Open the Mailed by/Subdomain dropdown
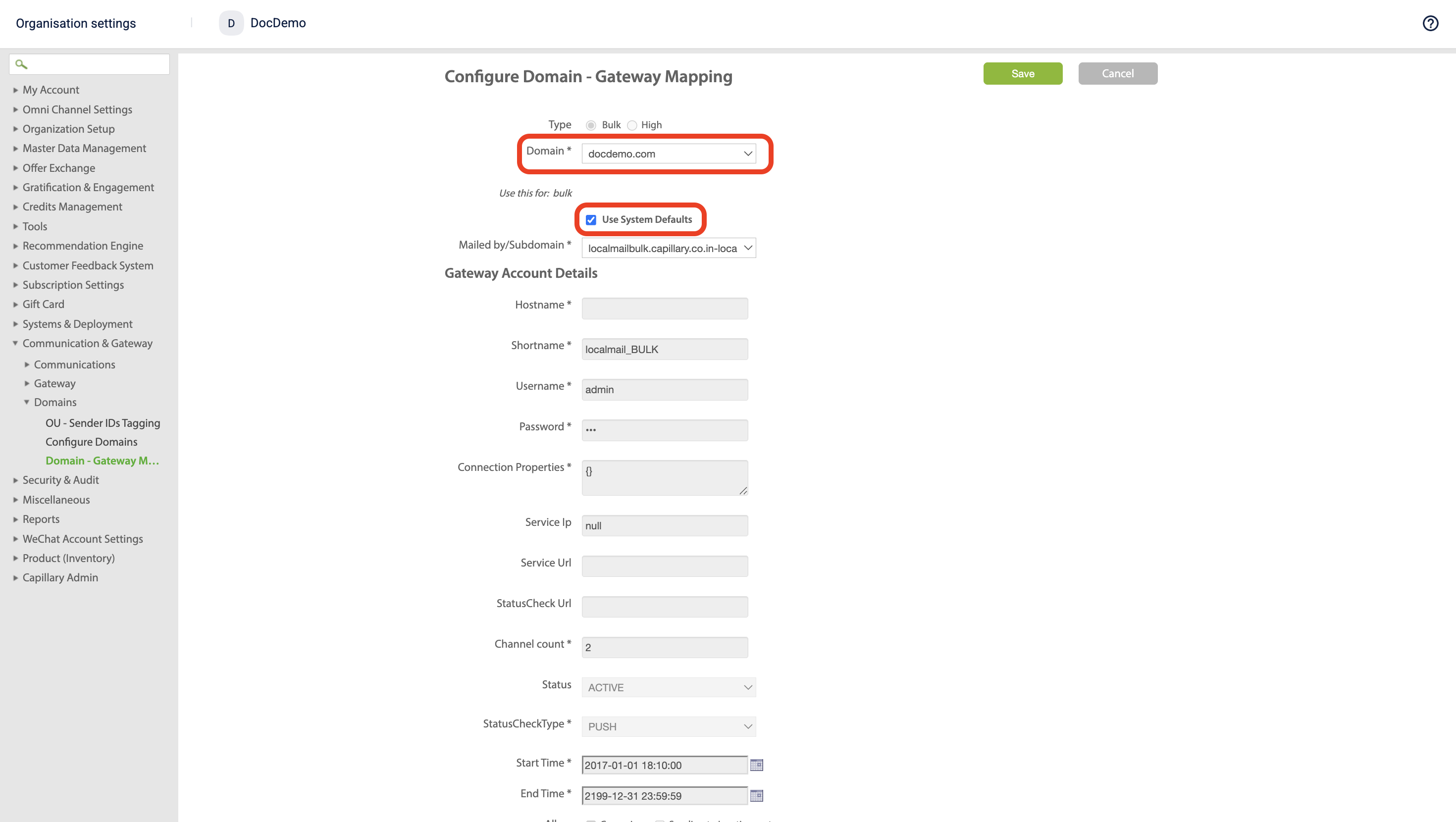The image size is (1456, 822). pyautogui.click(x=668, y=248)
